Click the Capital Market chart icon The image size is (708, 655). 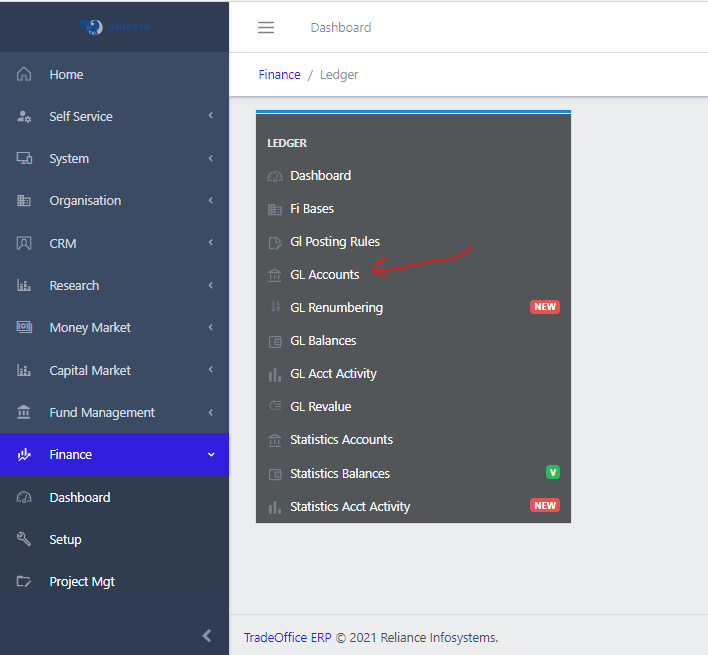point(24,370)
